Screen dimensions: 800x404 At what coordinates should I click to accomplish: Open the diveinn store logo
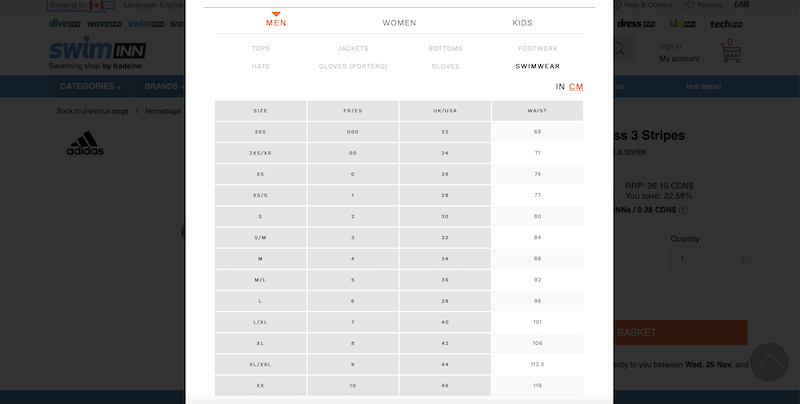tap(66, 23)
